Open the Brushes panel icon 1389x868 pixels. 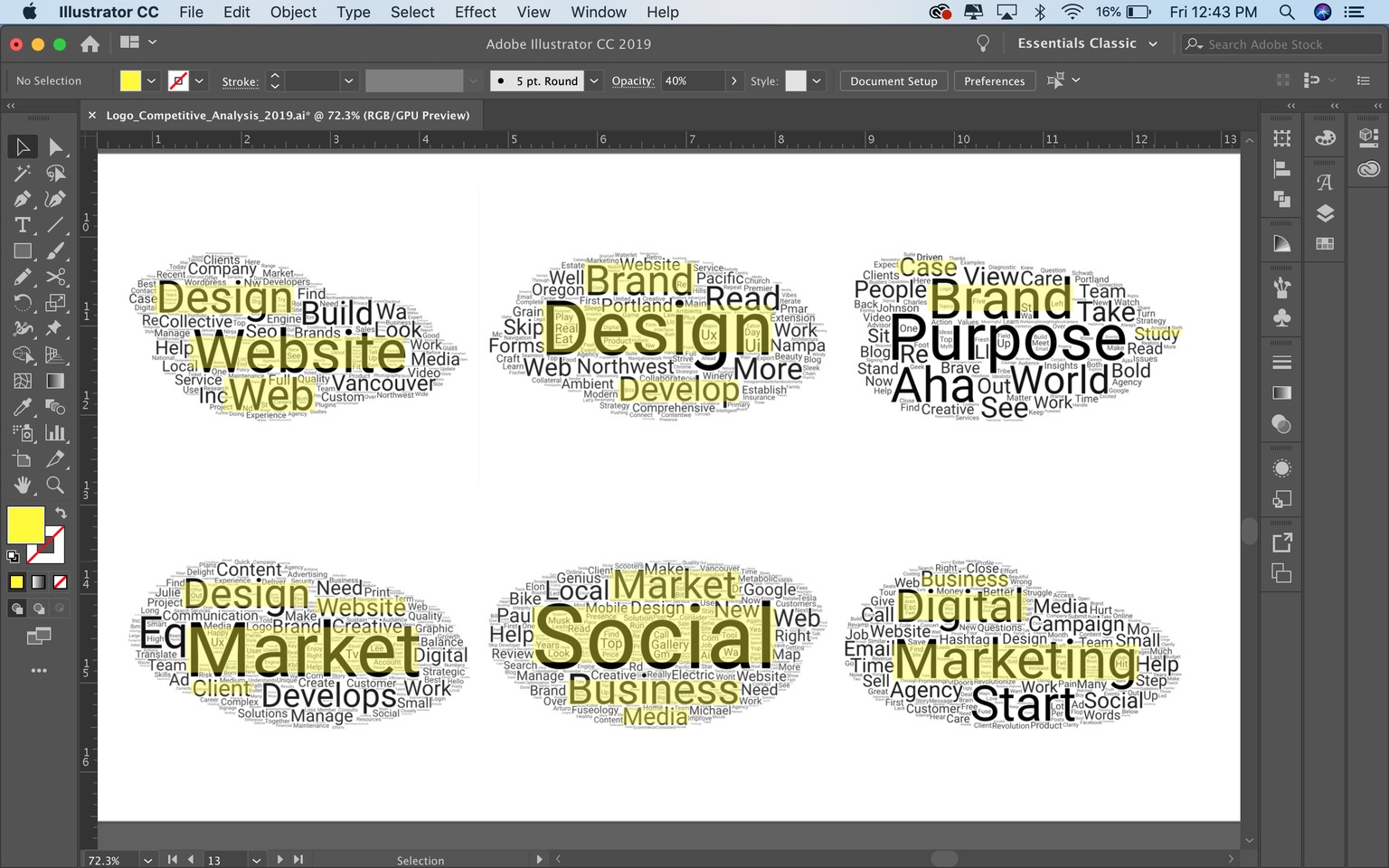point(1281,288)
